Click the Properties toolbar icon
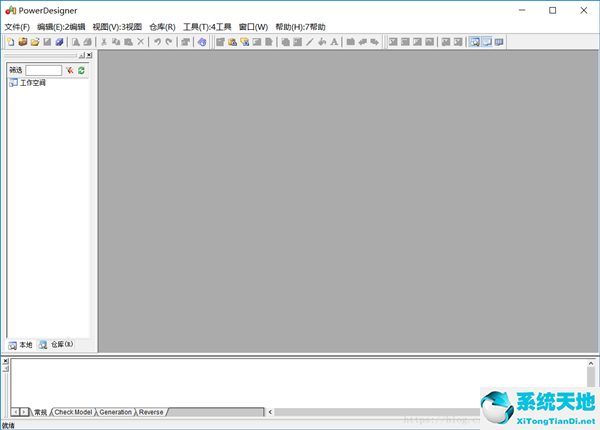600x430 pixels. [186, 42]
